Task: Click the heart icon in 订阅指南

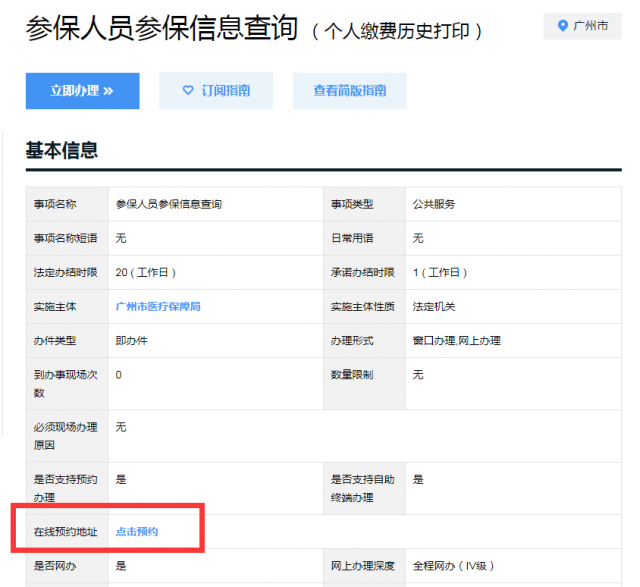Action: click(188, 90)
